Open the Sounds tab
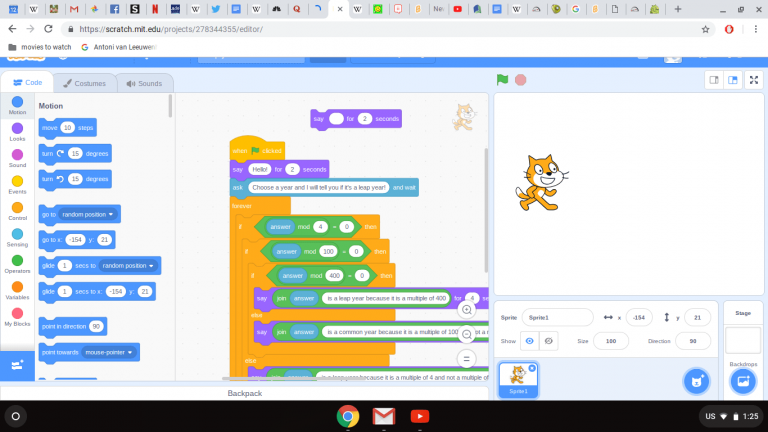The width and height of the screenshot is (768, 432). [x=144, y=84]
